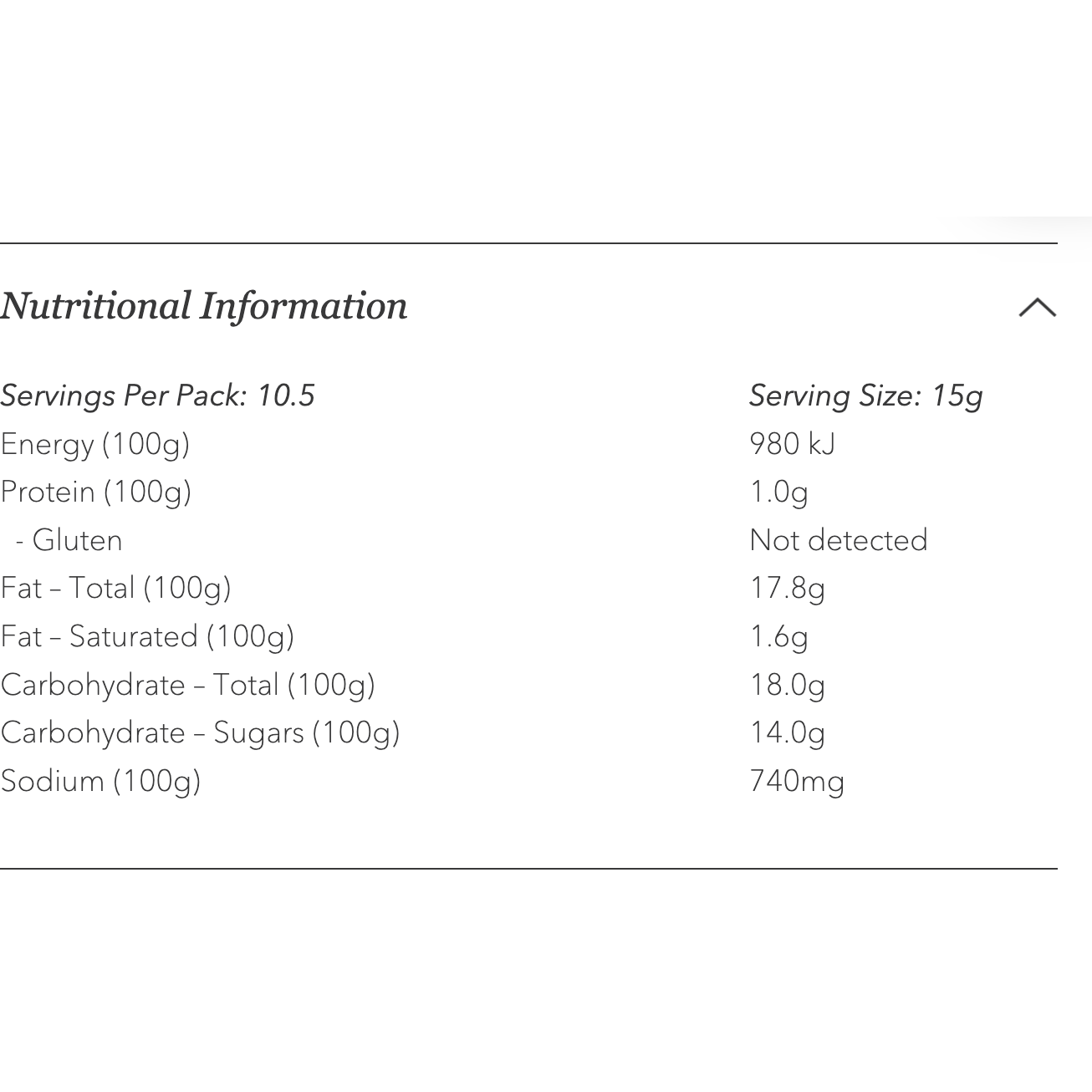Click the Gluten sub-row label

coord(69,540)
